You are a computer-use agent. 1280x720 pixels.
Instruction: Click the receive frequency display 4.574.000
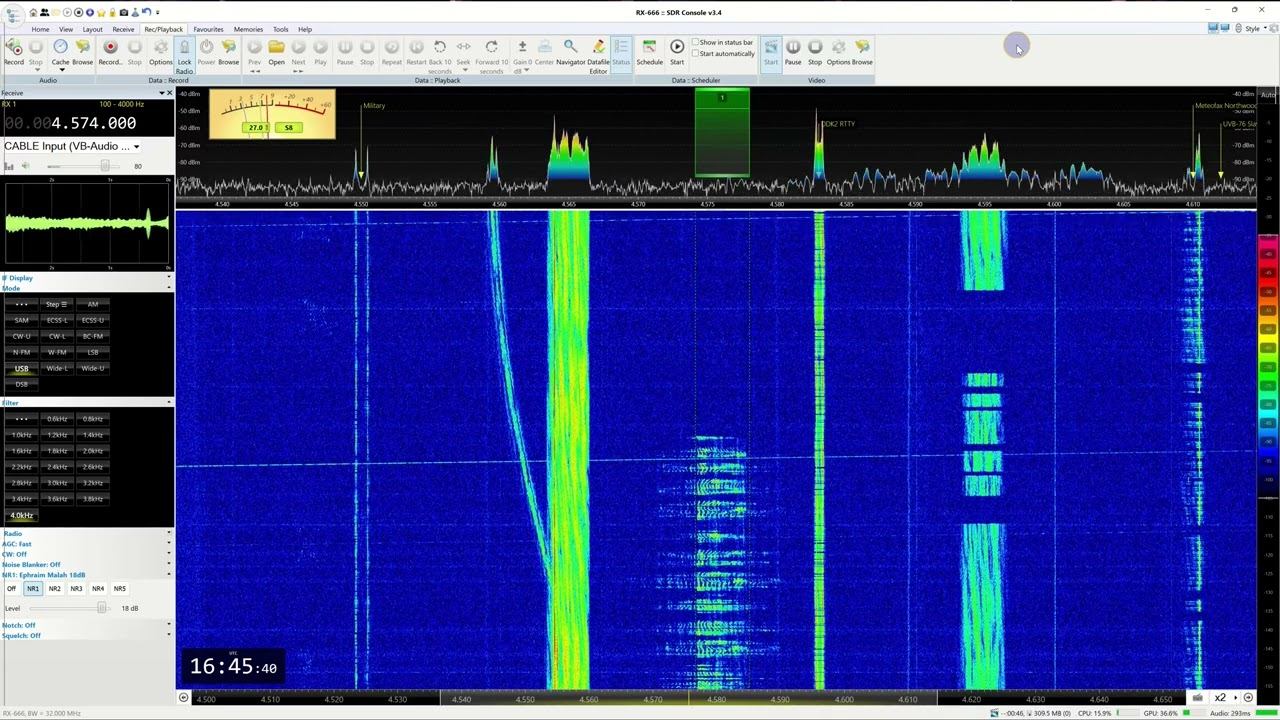click(x=70, y=123)
